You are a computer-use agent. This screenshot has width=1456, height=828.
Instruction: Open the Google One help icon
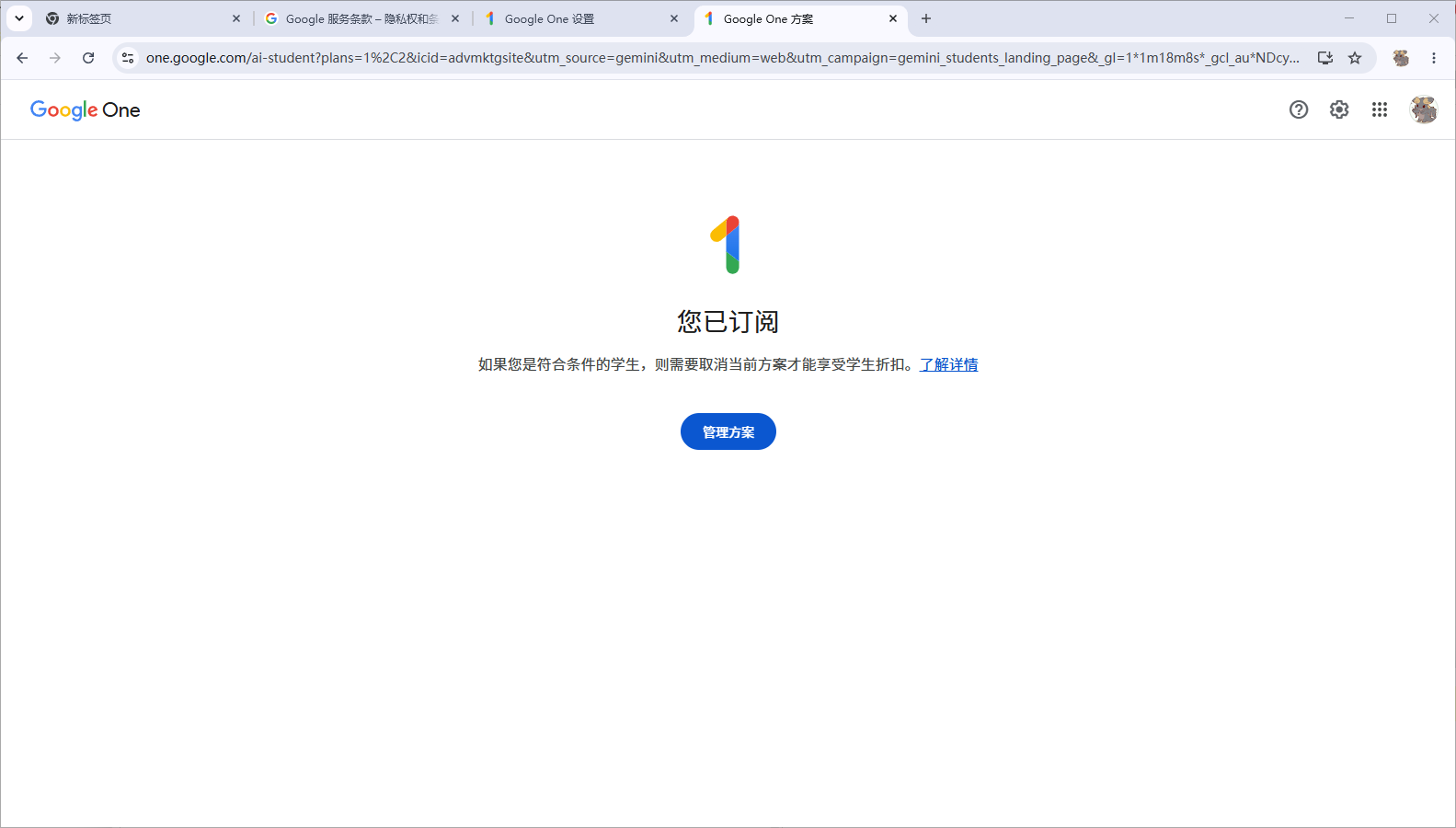tap(1299, 109)
